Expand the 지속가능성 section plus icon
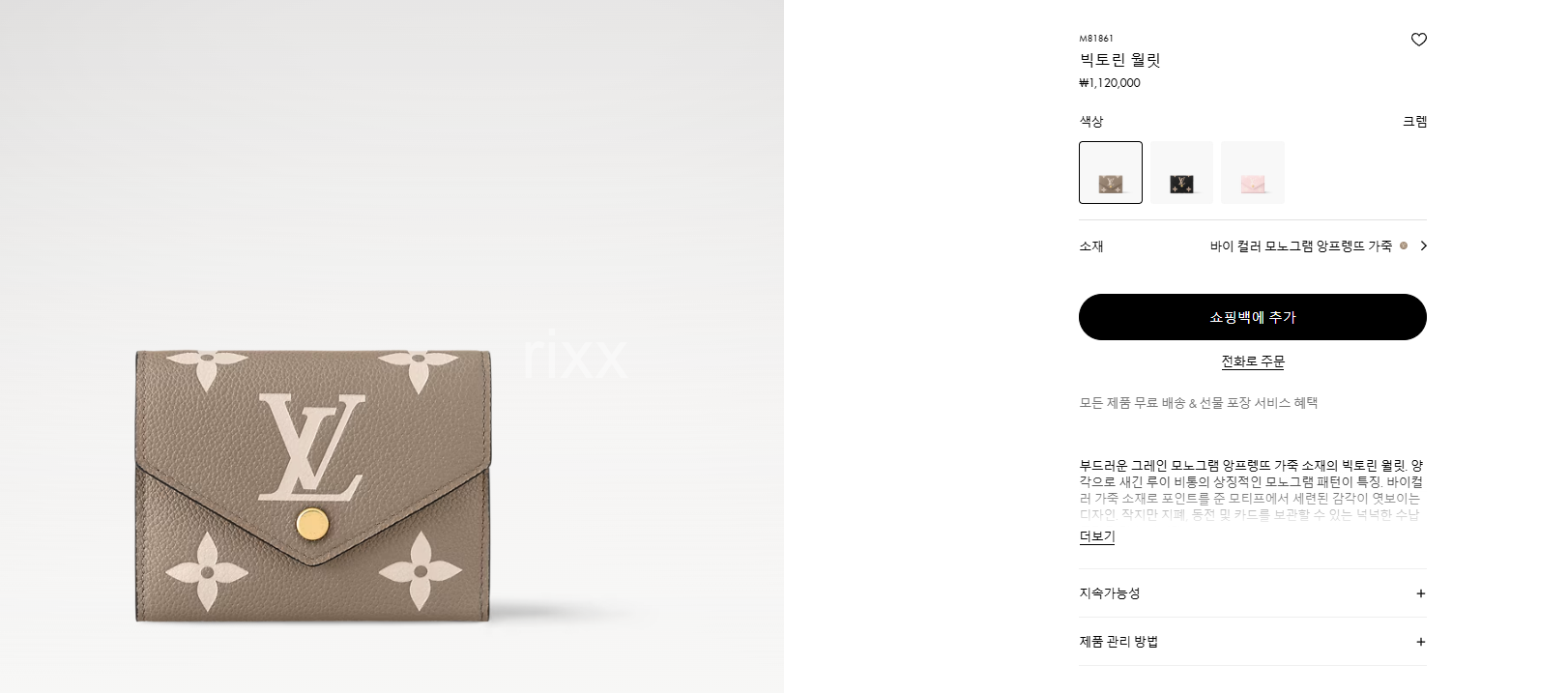This screenshot has width=1568, height=693. pos(1420,593)
